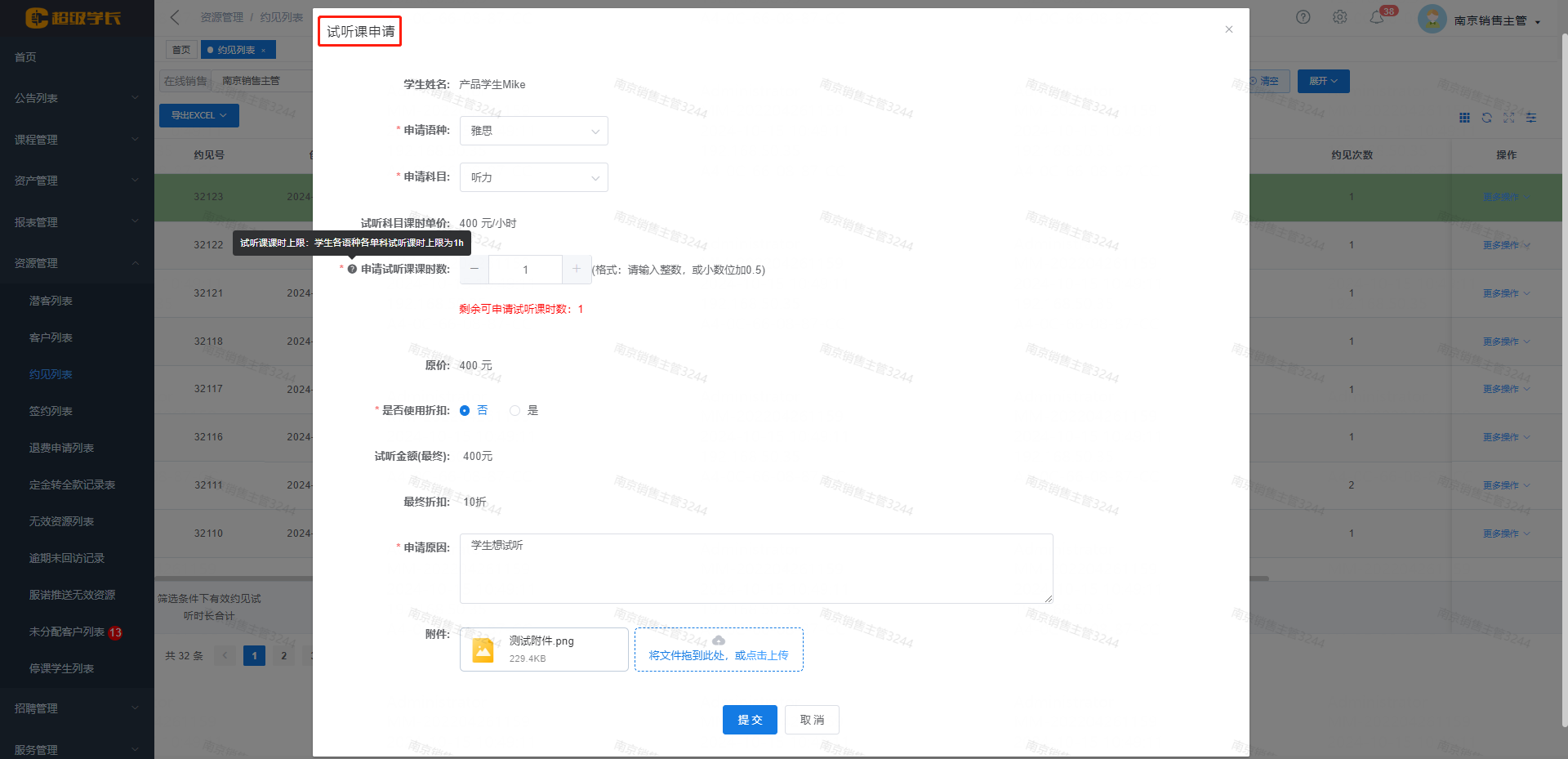Open the 申请科目 dropdown showing 听力
This screenshot has width=1568, height=759.
click(533, 177)
